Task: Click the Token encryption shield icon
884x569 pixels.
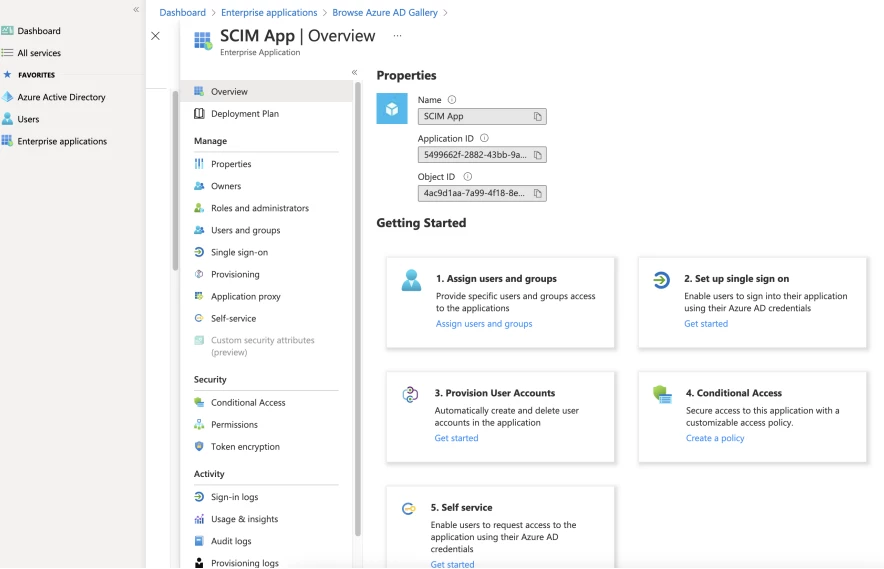Action: pos(199,446)
